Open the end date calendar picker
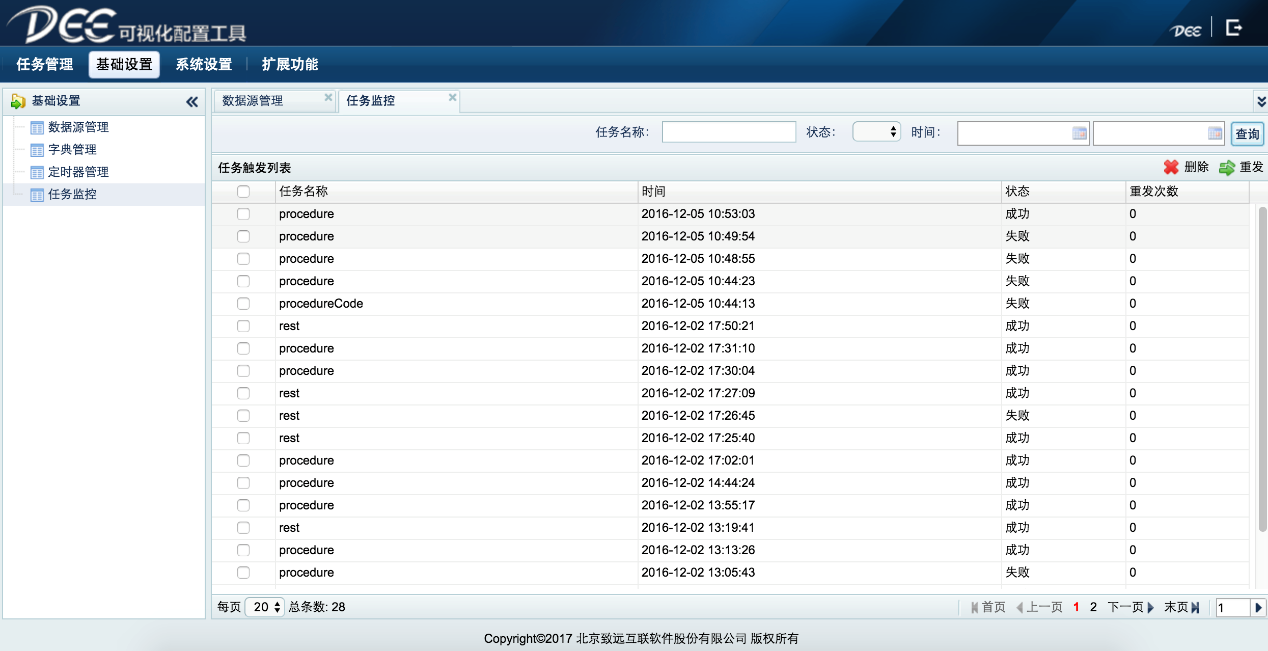The width and height of the screenshot is (1268, 651). pyautogui.click(x=1215, y=133)
